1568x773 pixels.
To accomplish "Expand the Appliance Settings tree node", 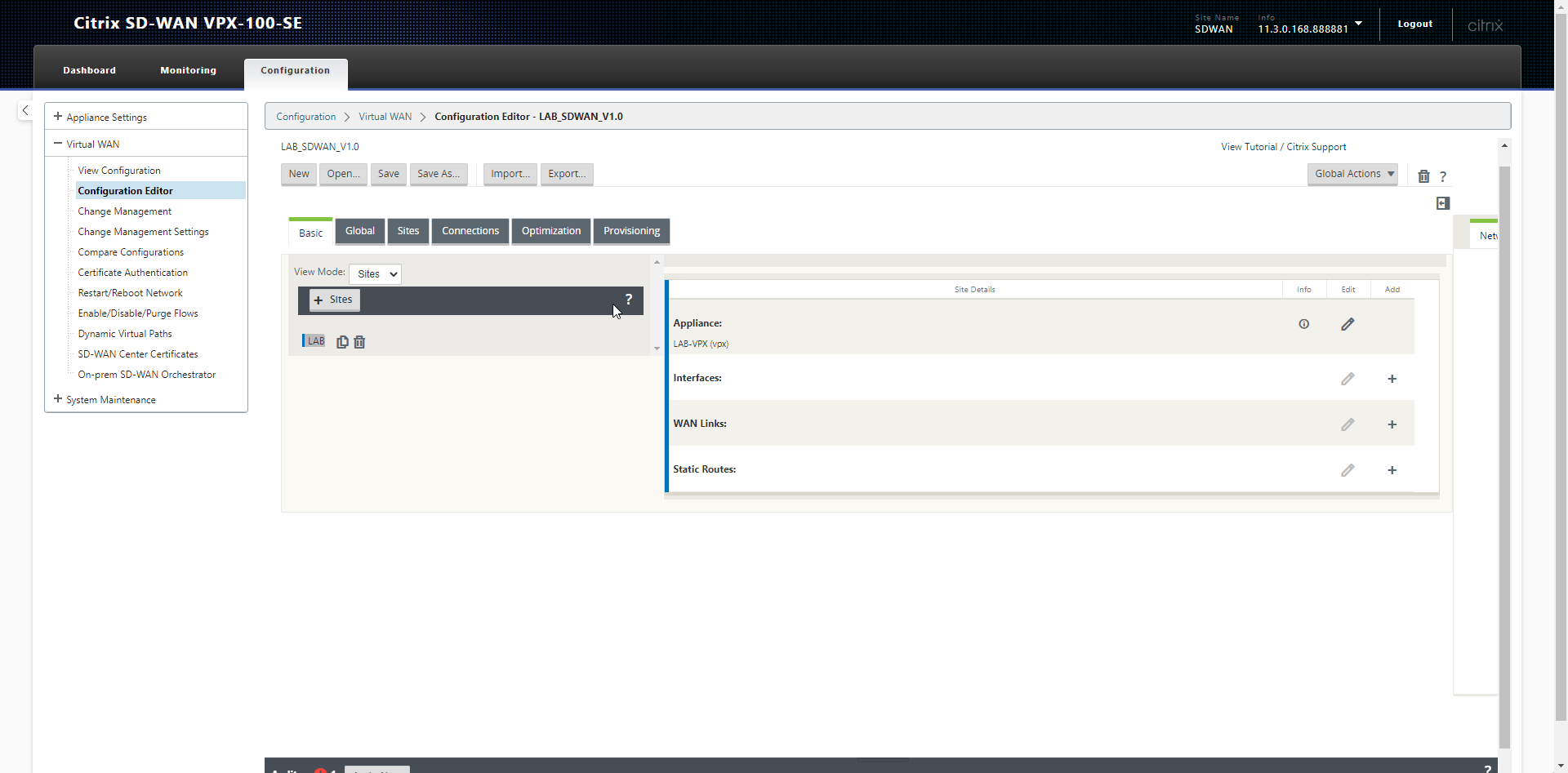I will click(x=58, y=117).
